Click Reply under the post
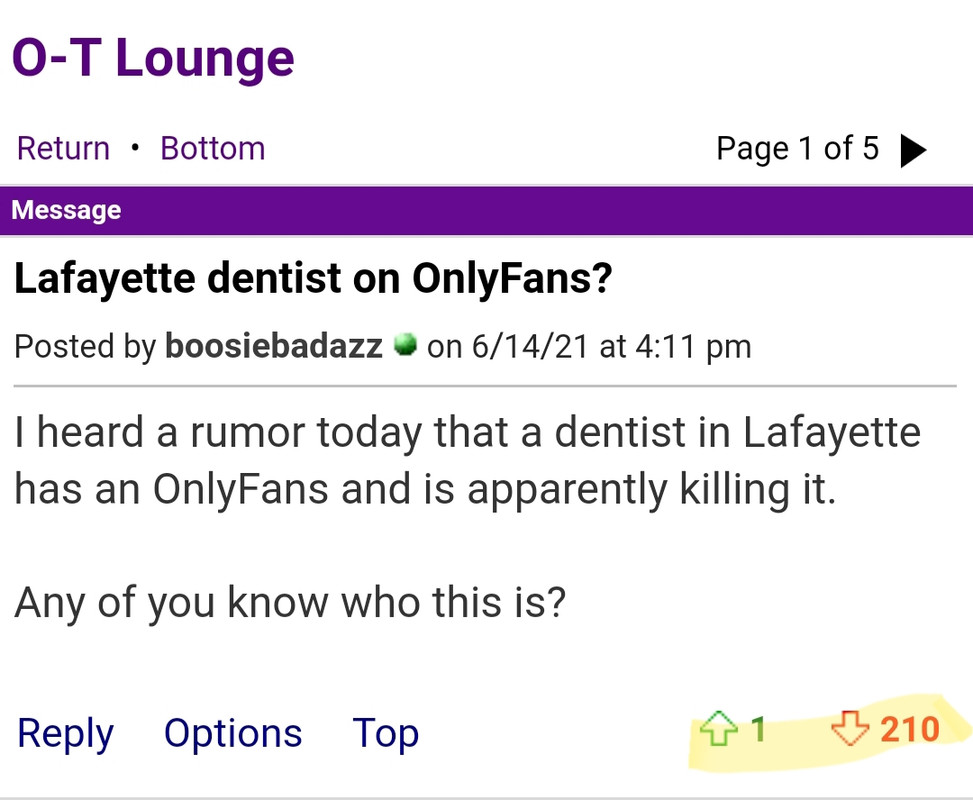 pyautogui.click(x=65, y=733)
